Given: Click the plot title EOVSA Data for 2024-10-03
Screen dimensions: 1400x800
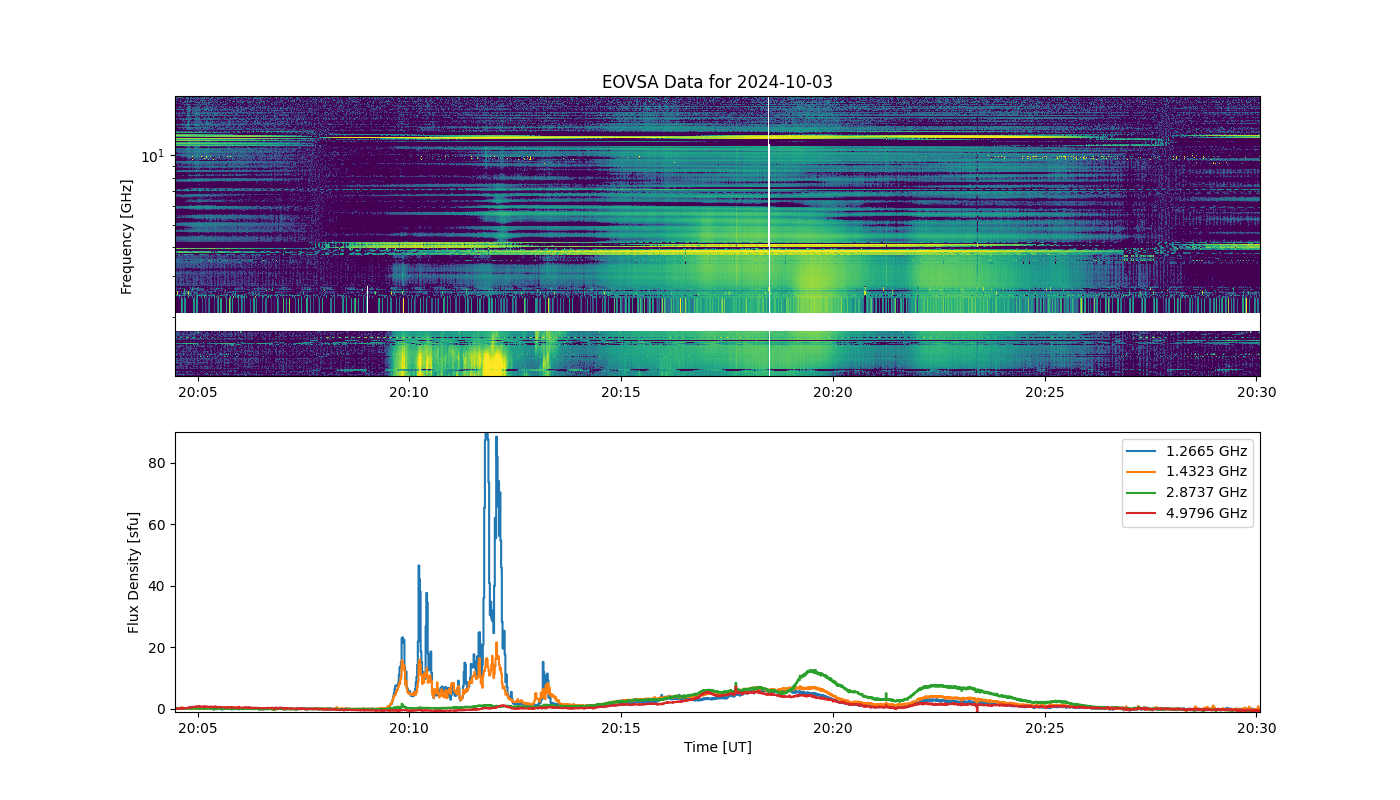Looking at the screenshot, I should click(717, 82).
